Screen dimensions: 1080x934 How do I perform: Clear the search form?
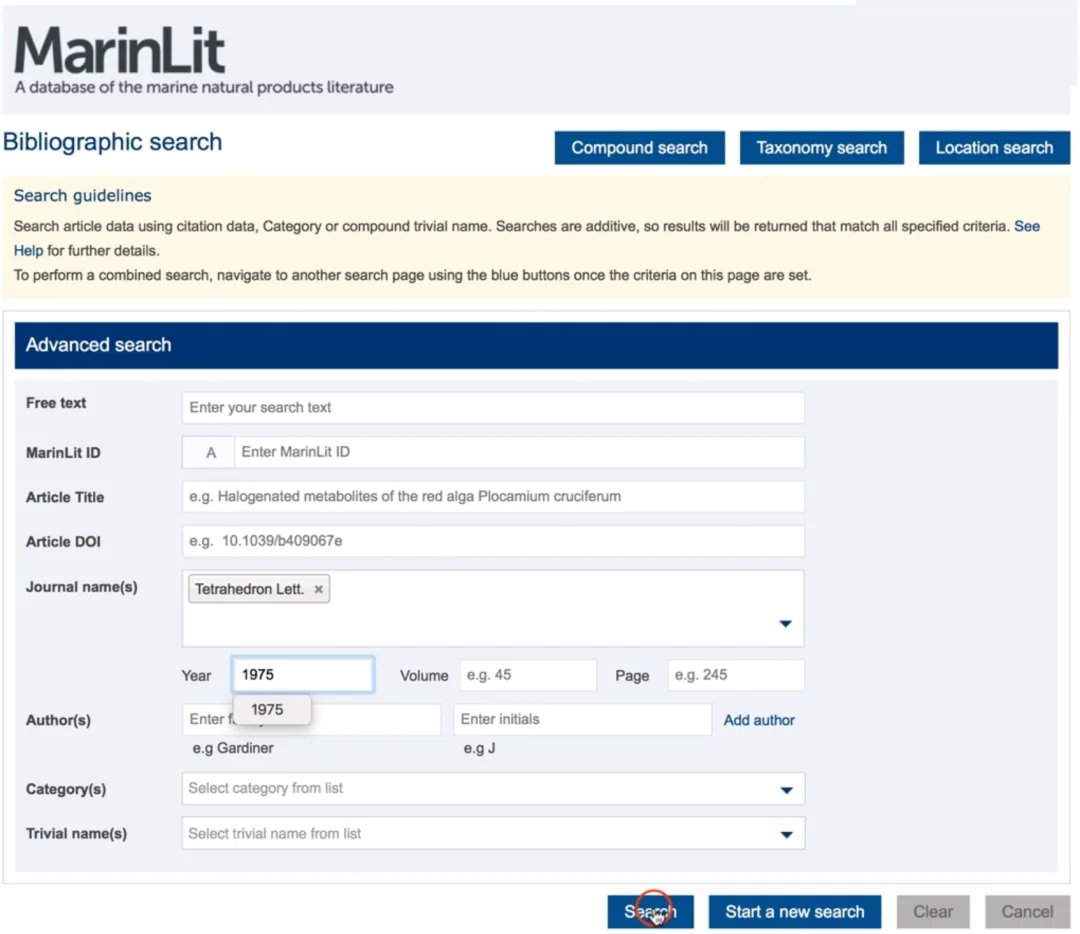tap(933, 912)
